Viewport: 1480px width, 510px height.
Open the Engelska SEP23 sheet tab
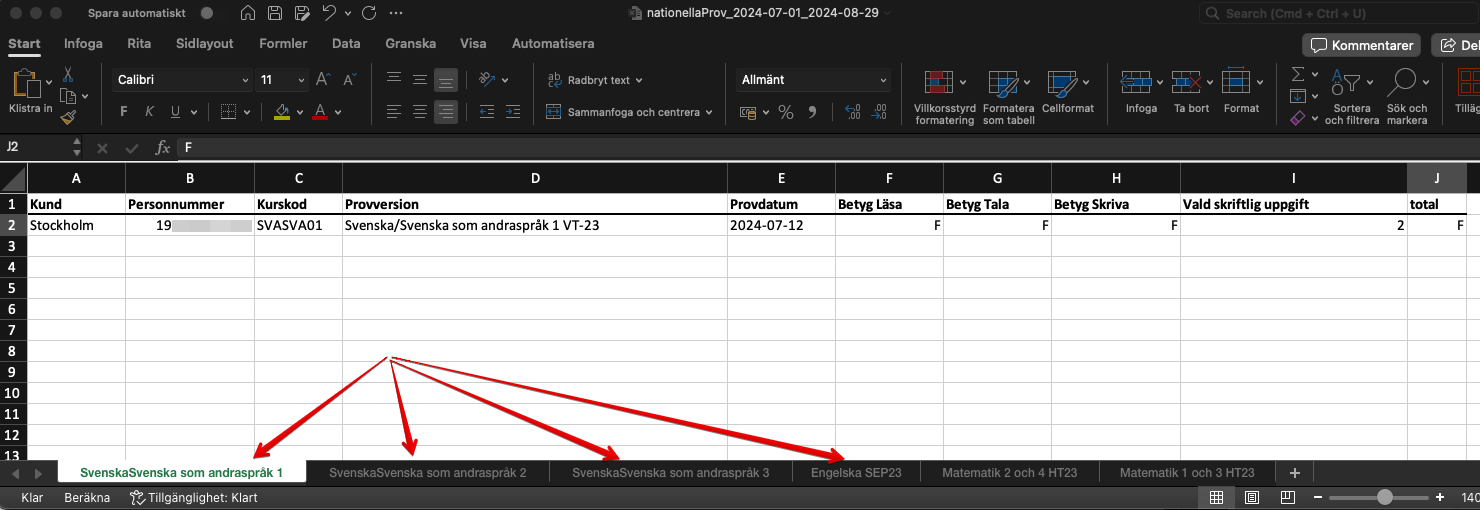856,473
